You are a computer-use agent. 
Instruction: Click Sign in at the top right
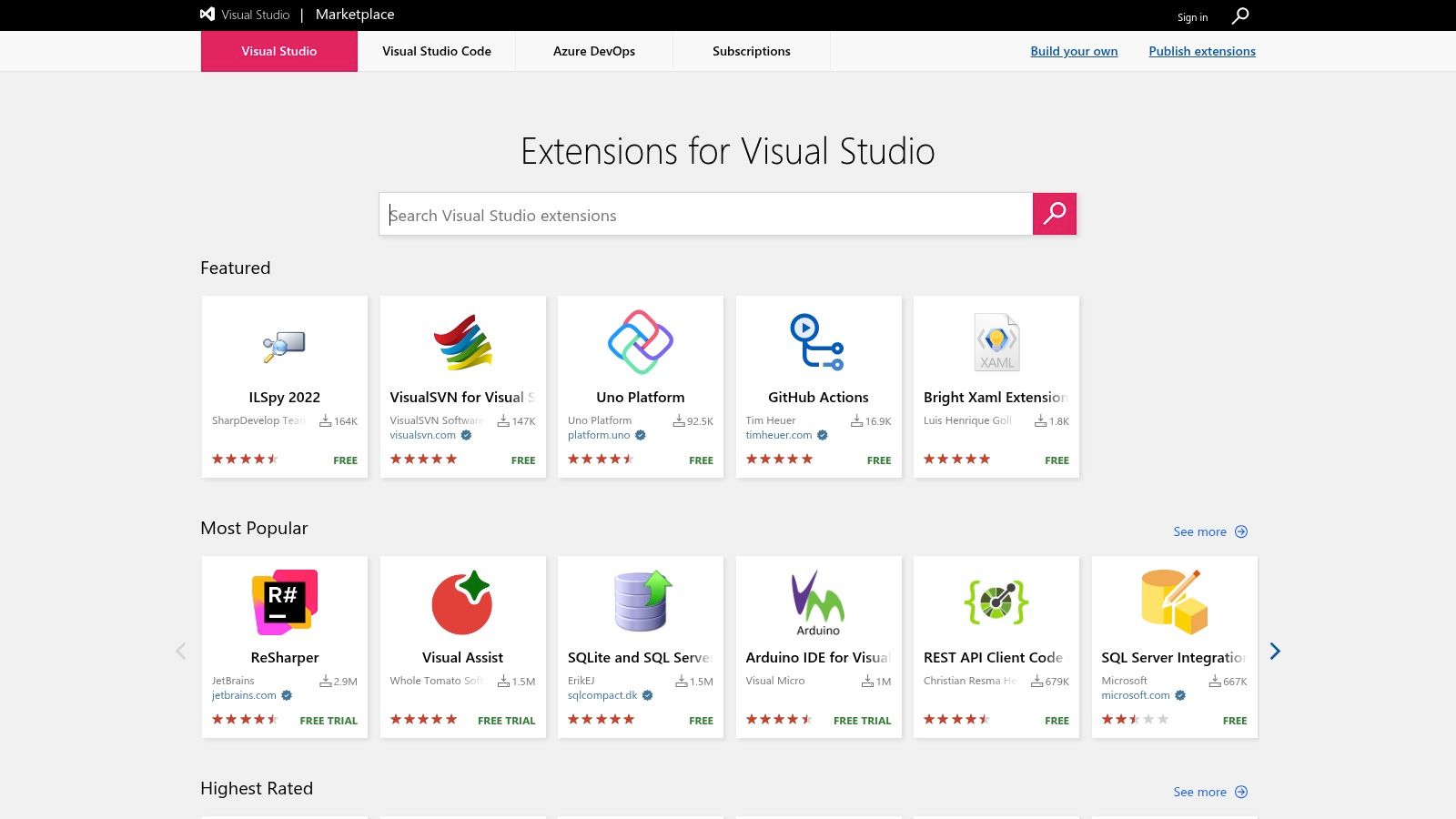(1192, 16)
